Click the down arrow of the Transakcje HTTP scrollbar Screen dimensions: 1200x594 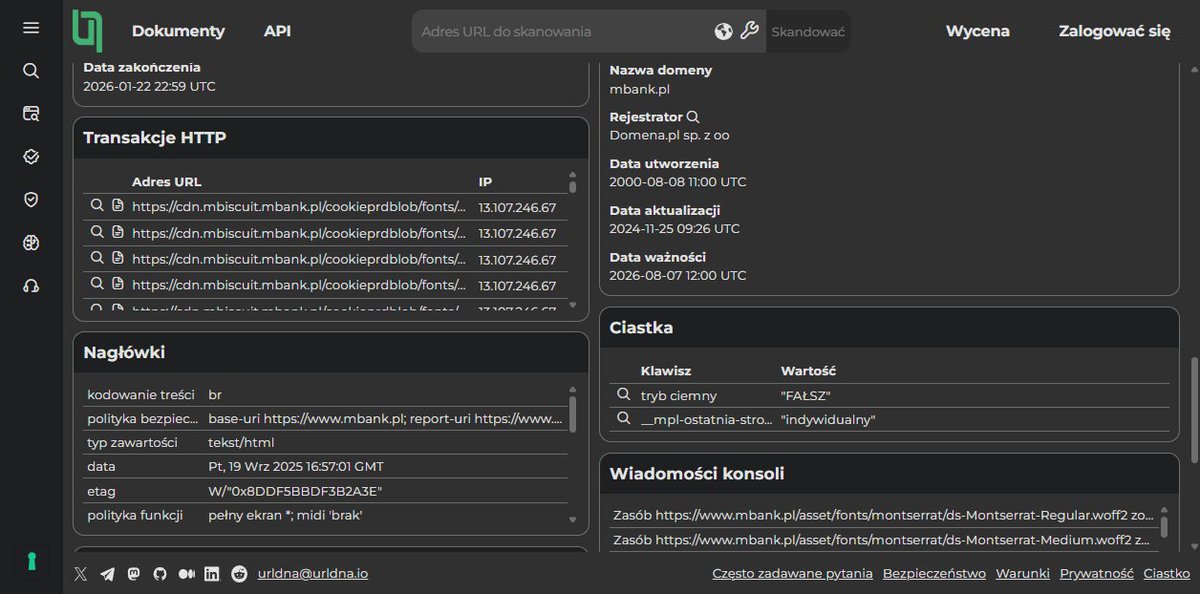pos(573,304)
